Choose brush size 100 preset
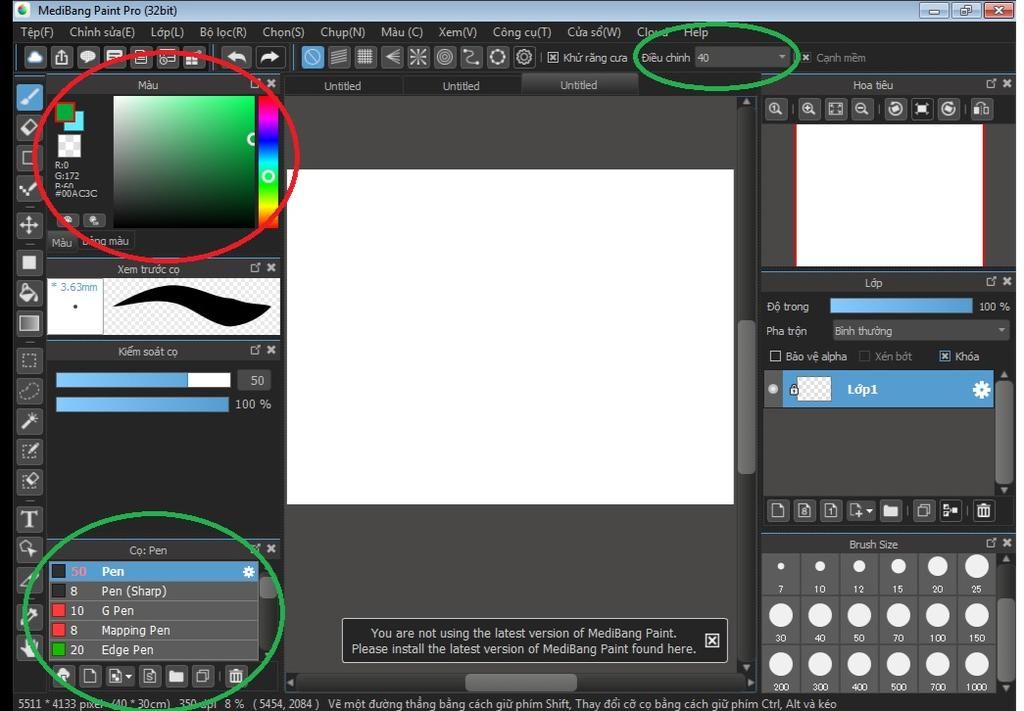 pyautogui.click(x=938, y=621)
